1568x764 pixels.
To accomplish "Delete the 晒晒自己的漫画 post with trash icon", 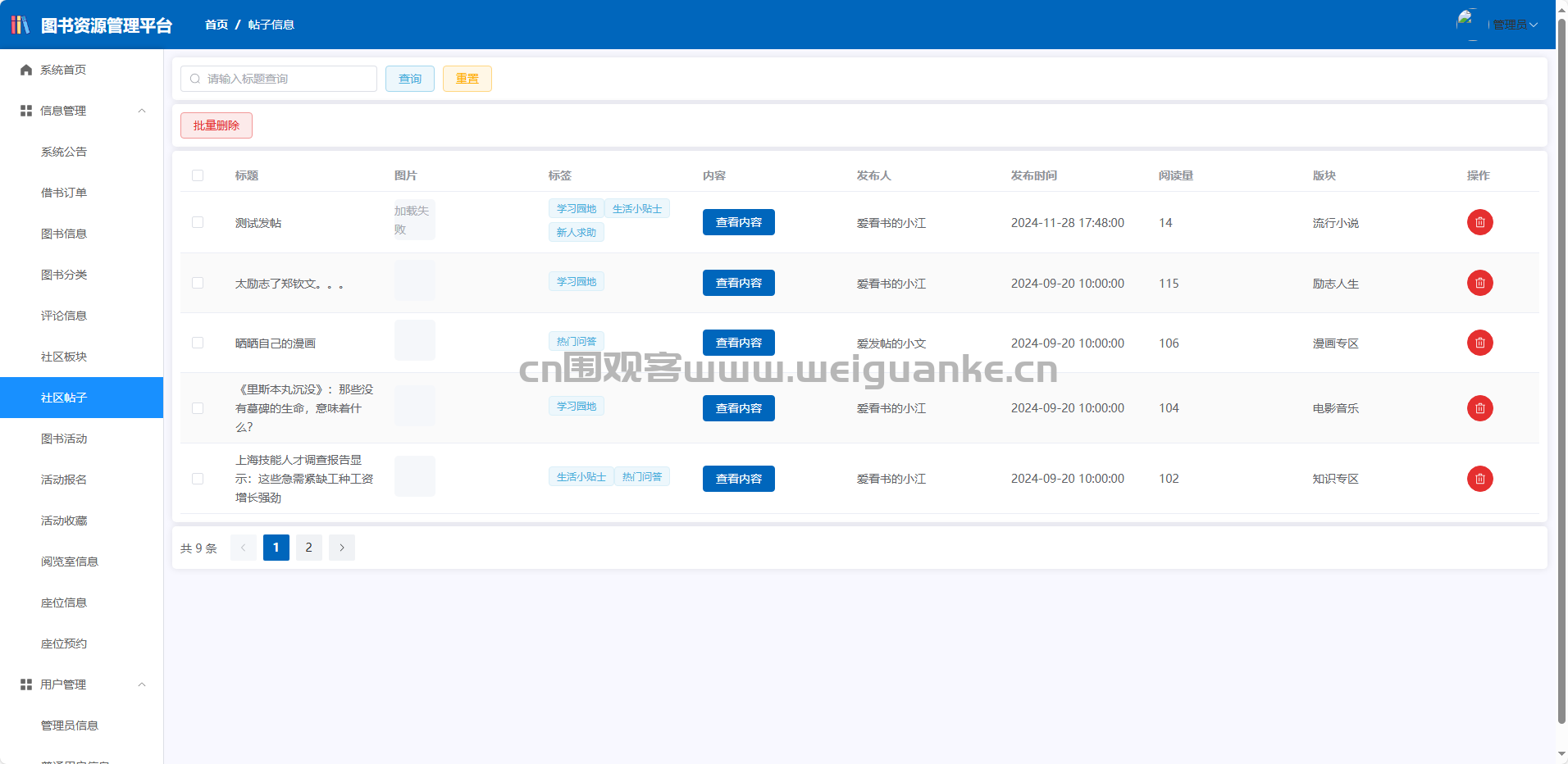I will tap(1479, 343).
